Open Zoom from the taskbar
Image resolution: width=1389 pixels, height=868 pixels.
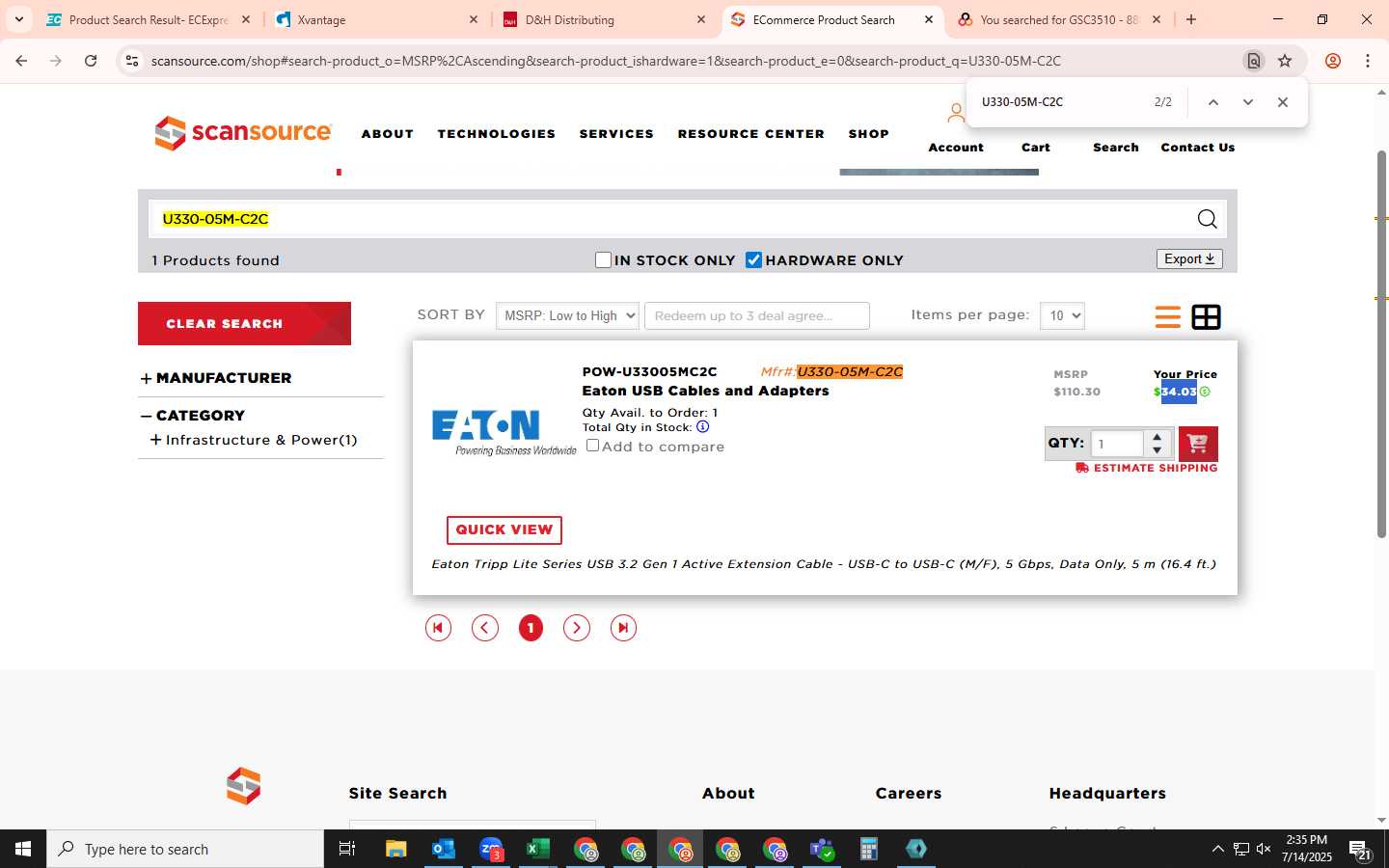click(x=491, y=849)
